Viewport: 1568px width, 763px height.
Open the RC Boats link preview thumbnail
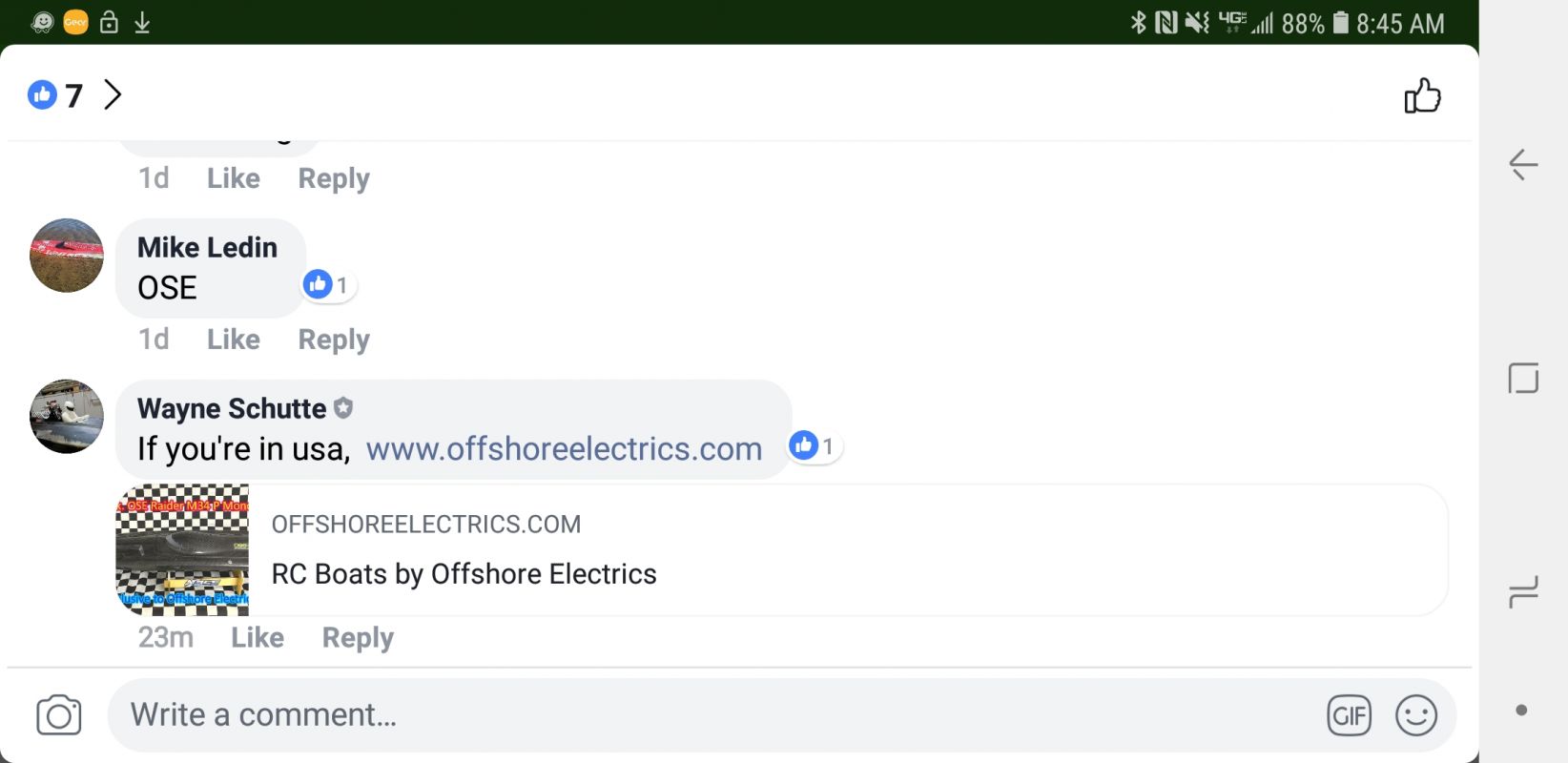(x=182, y=550)
